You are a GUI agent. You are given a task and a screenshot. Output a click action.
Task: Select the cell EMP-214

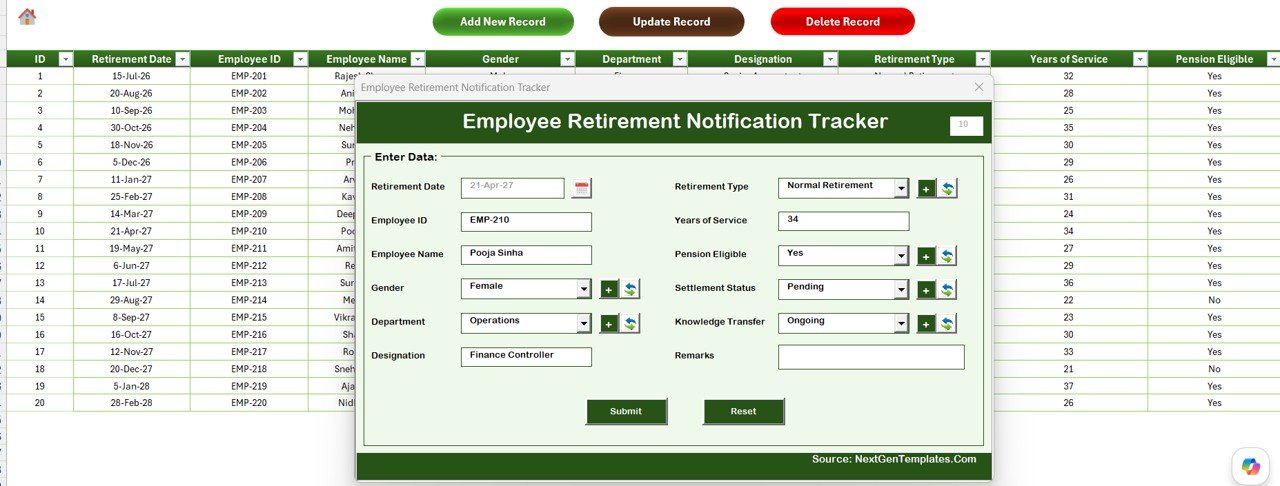[x=249, y=300]
